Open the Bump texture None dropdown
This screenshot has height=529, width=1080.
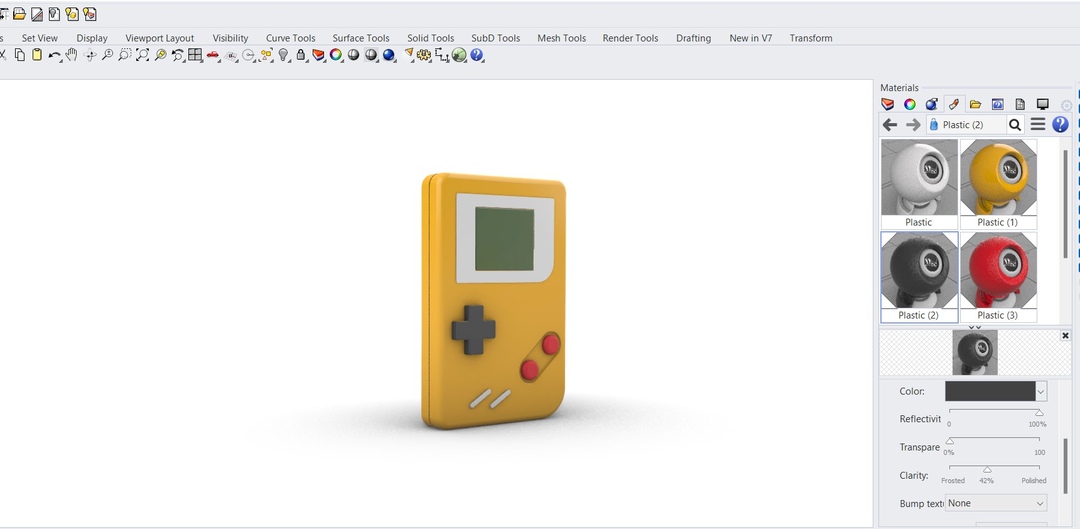point(996,504)
